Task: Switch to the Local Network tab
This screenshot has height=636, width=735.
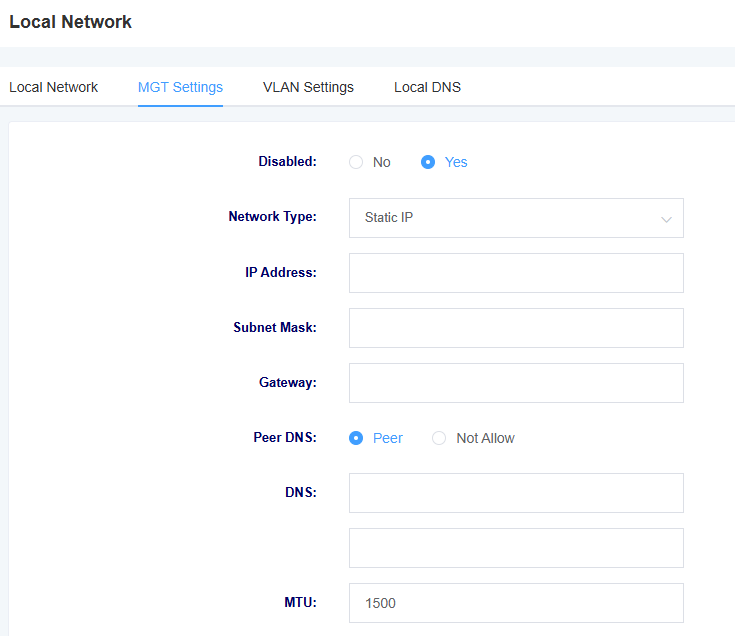Action: (53, 87)
